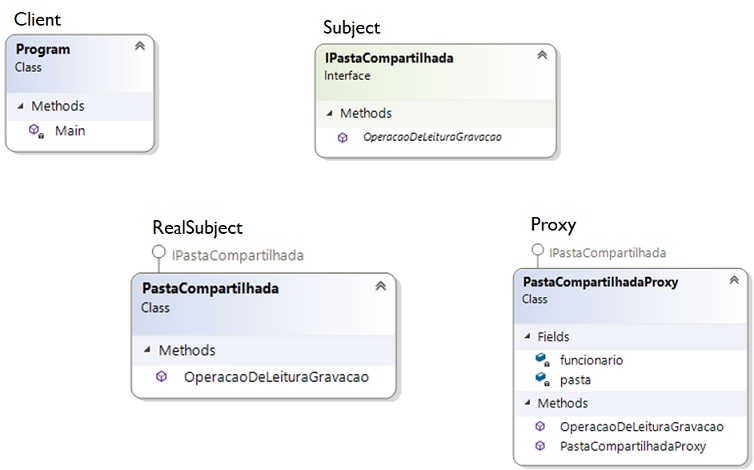
Task: Click the Main method icon in Program
Action: click(35, 131)
